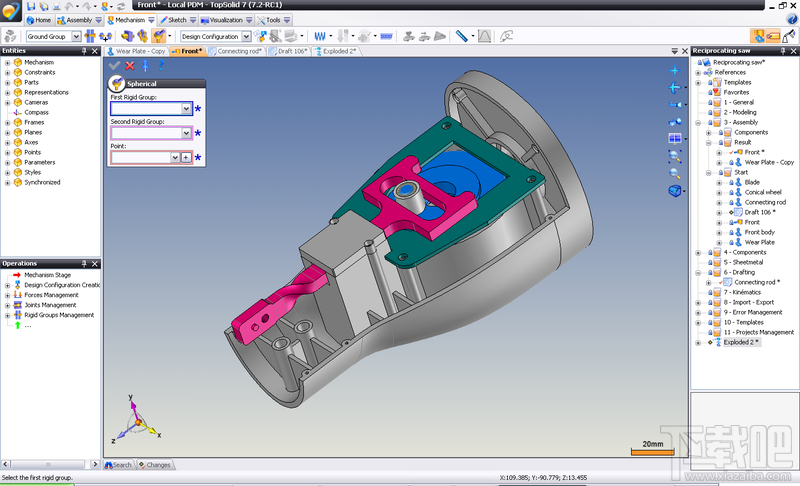
Task: Select Joints Management in Operations panel
Action: (x=50, y=305)
